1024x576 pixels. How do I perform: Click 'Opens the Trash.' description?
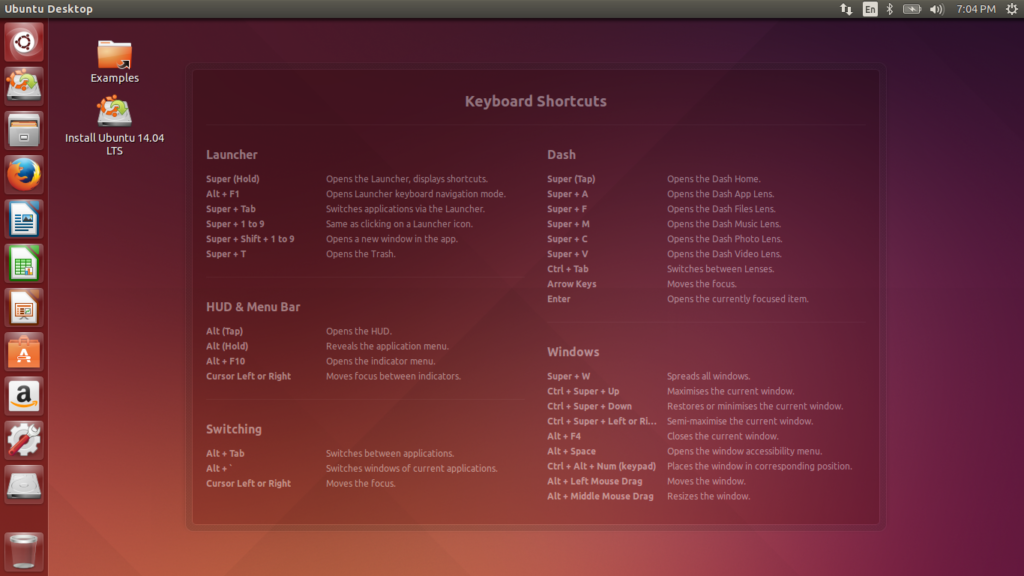click(360, 254)
